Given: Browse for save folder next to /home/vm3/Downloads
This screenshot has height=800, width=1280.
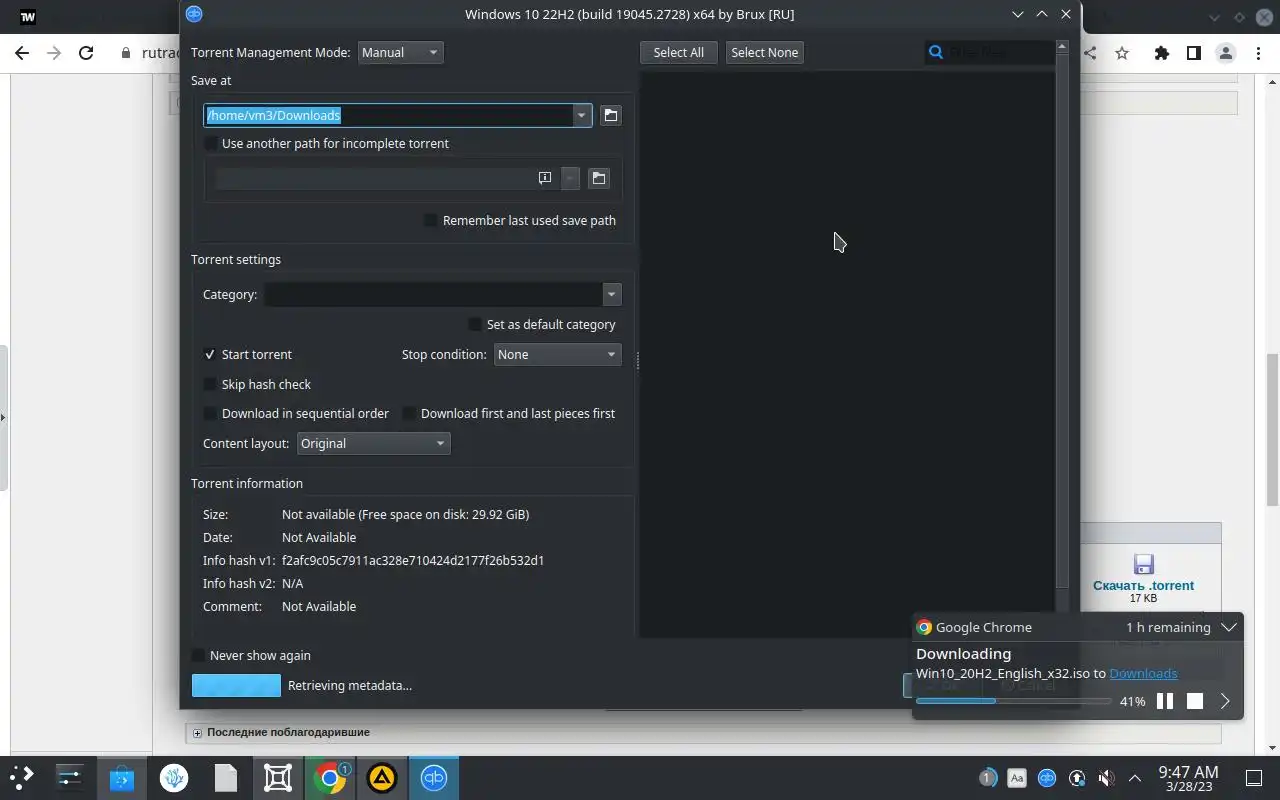Looking at the screenshot, I should coord(610,115).
